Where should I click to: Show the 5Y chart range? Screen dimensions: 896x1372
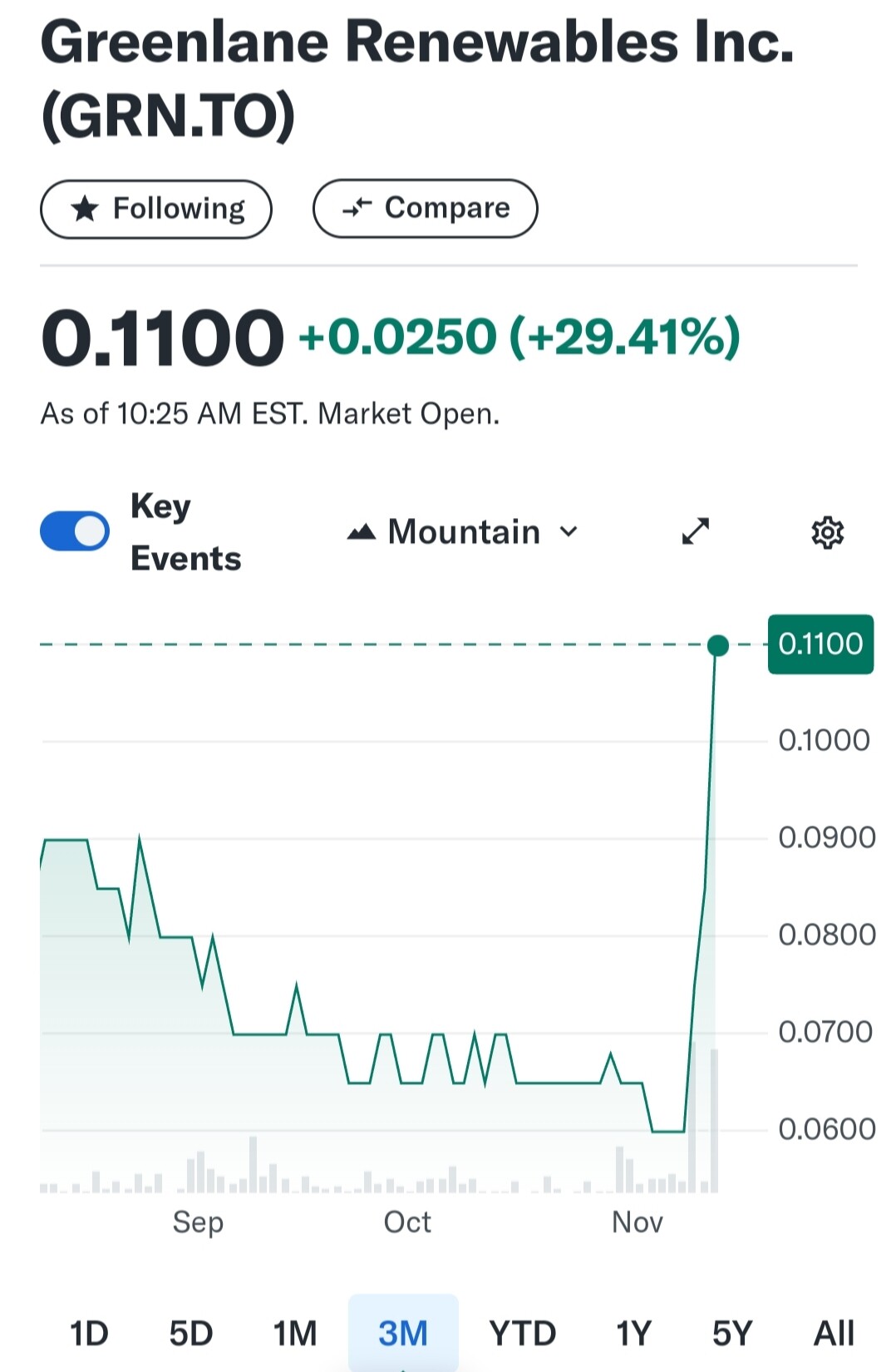click(732, 1333)
